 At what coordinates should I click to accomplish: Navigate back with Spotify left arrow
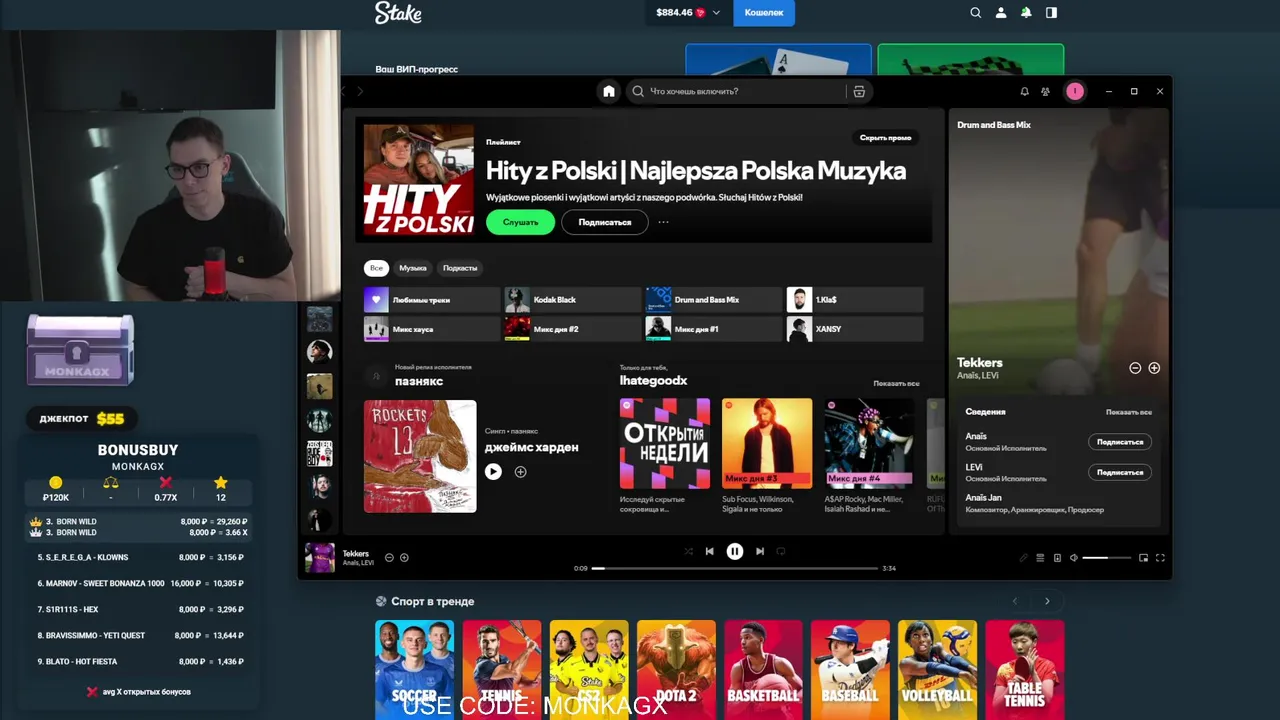pos(343,91)
